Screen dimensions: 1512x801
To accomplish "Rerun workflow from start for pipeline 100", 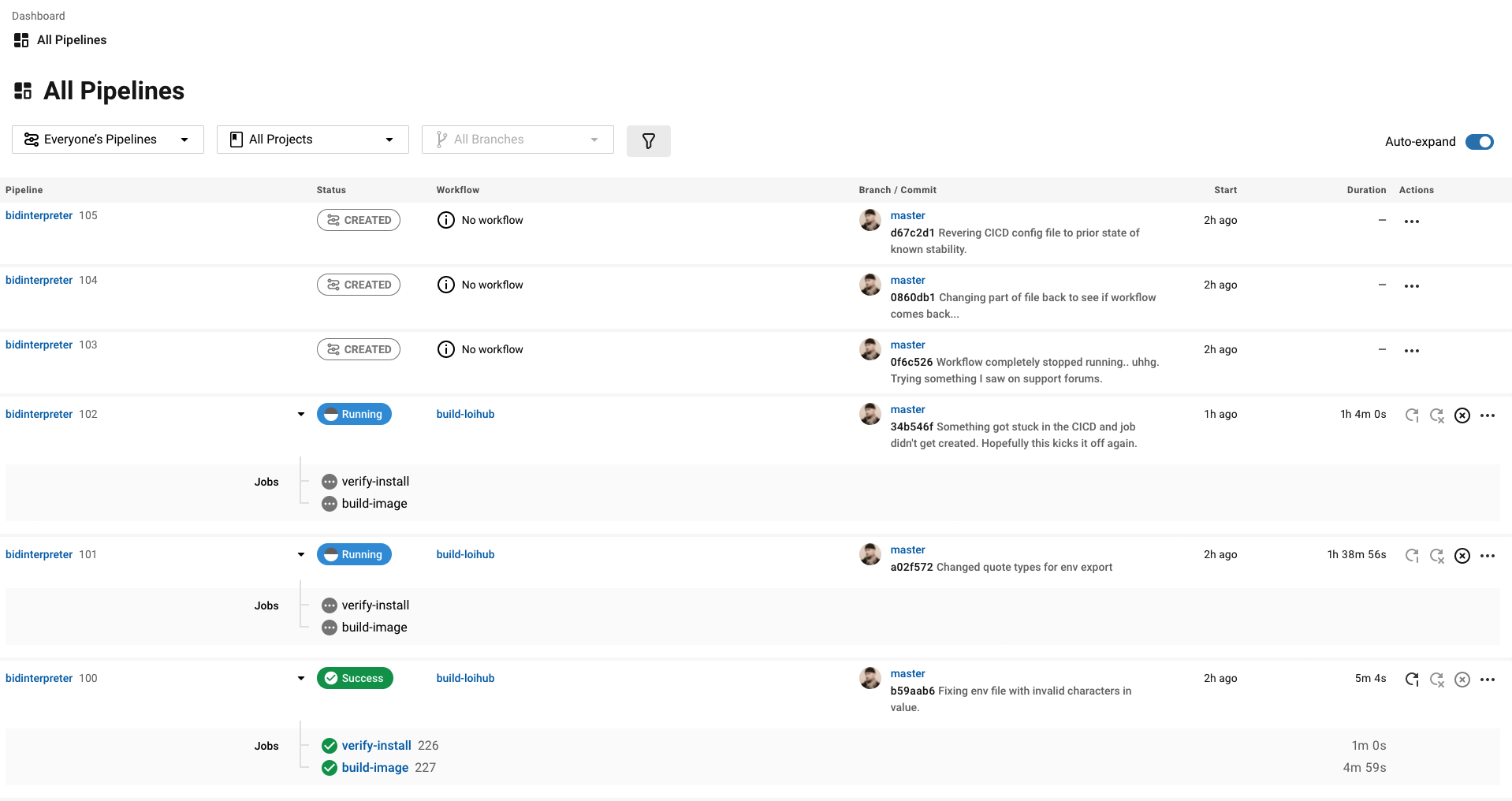I will tap(1412, 680).
